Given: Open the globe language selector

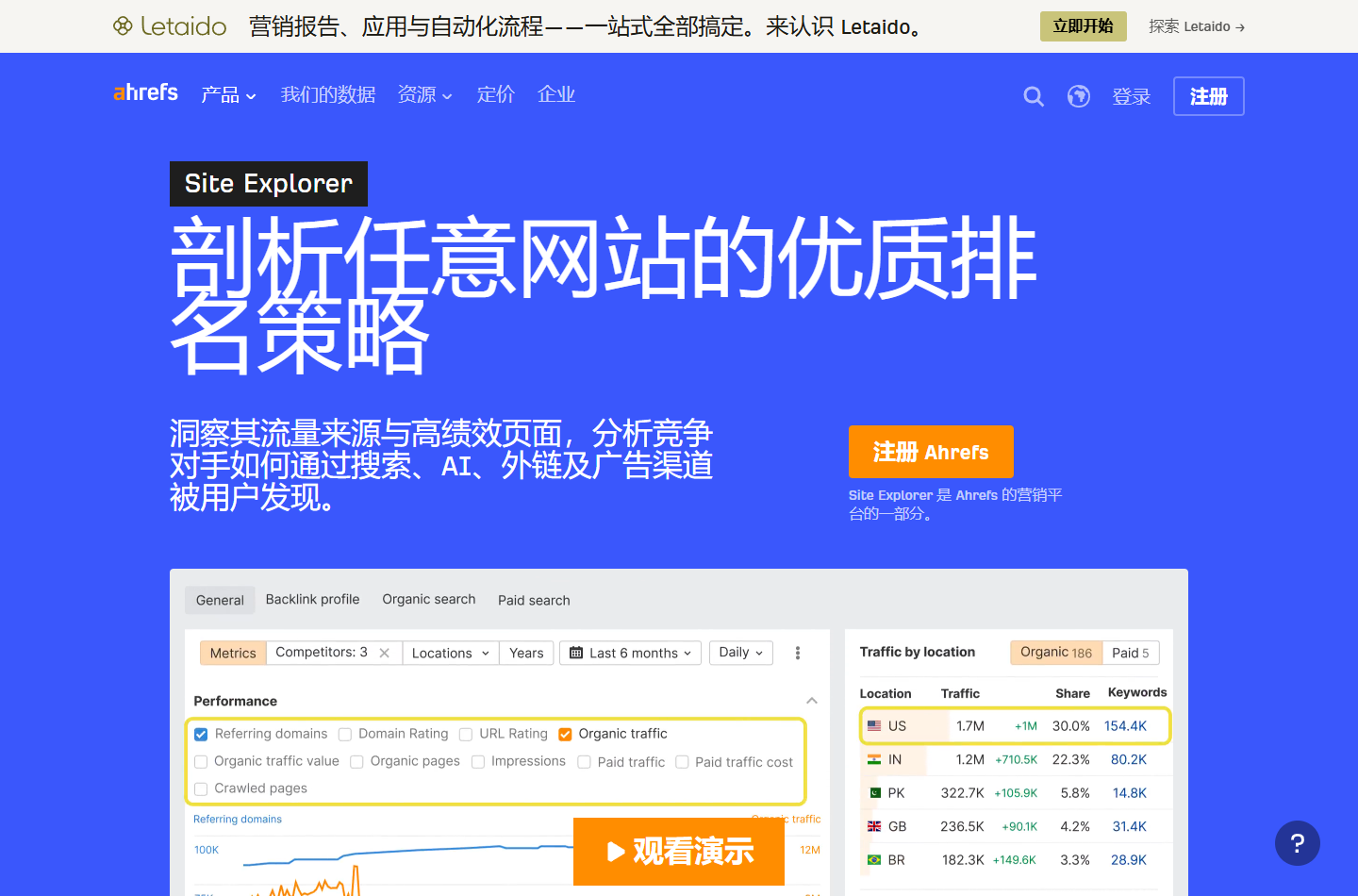Looking at the screenshot, I should point(1079,96).
